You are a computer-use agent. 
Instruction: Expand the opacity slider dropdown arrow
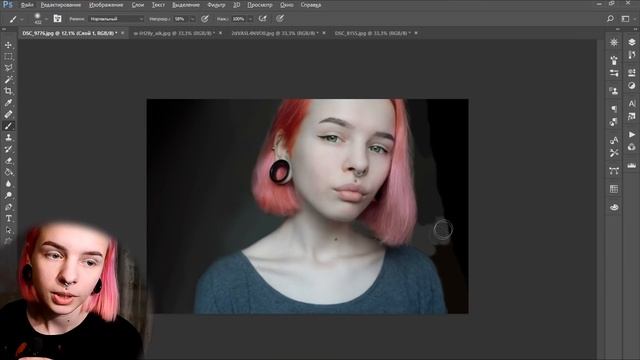coord(193,19)
